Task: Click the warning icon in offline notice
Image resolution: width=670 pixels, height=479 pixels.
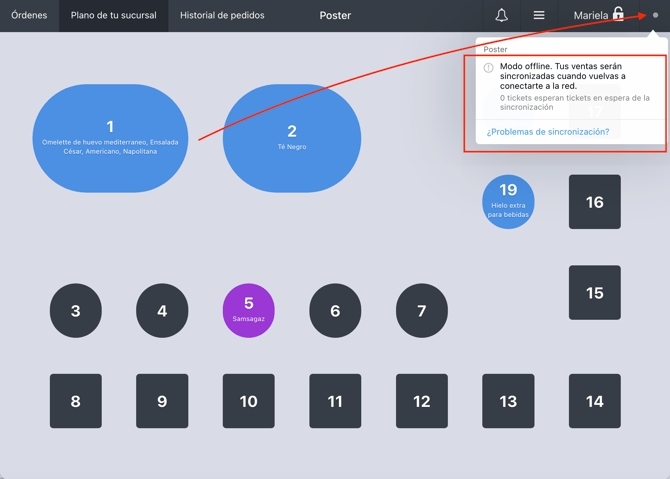Action: (488, 68)
